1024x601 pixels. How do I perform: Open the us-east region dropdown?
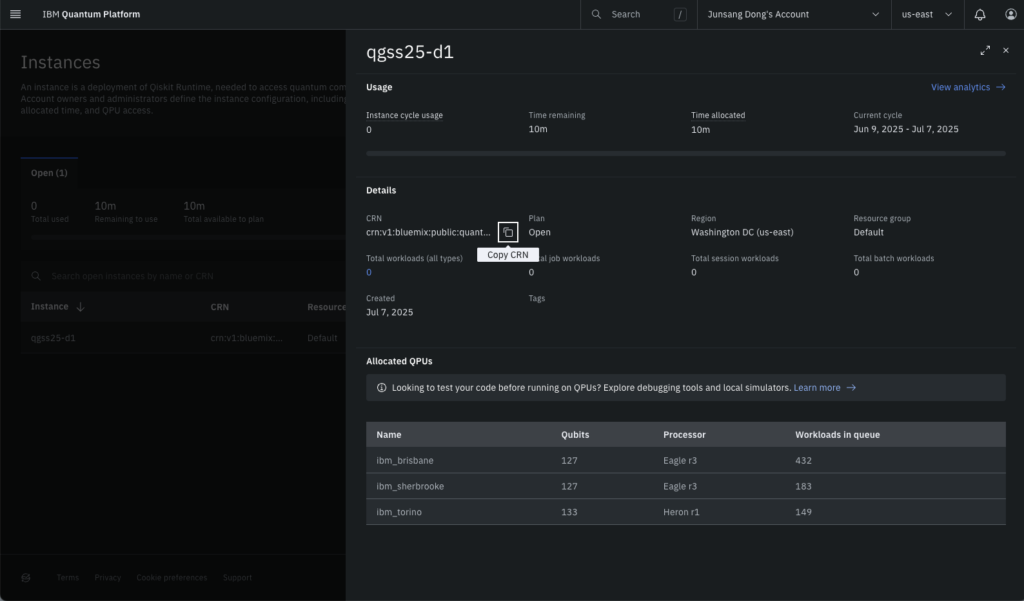click(927, 14)
